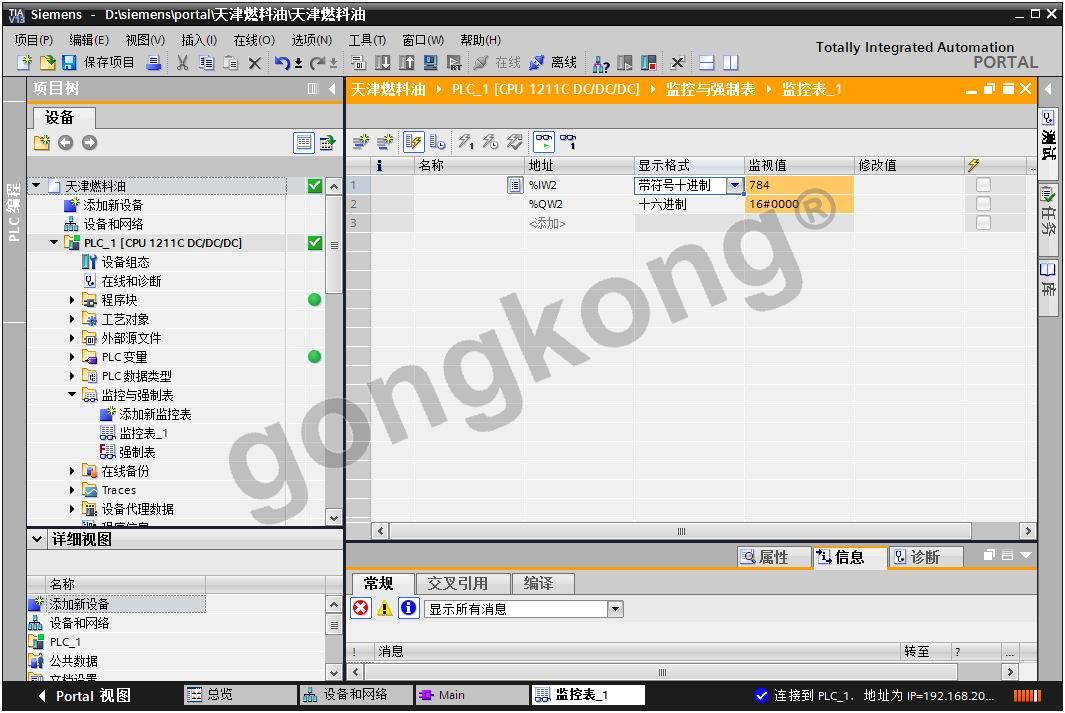
Task: Click the monitor once now icon
Action: coord(568,142)
